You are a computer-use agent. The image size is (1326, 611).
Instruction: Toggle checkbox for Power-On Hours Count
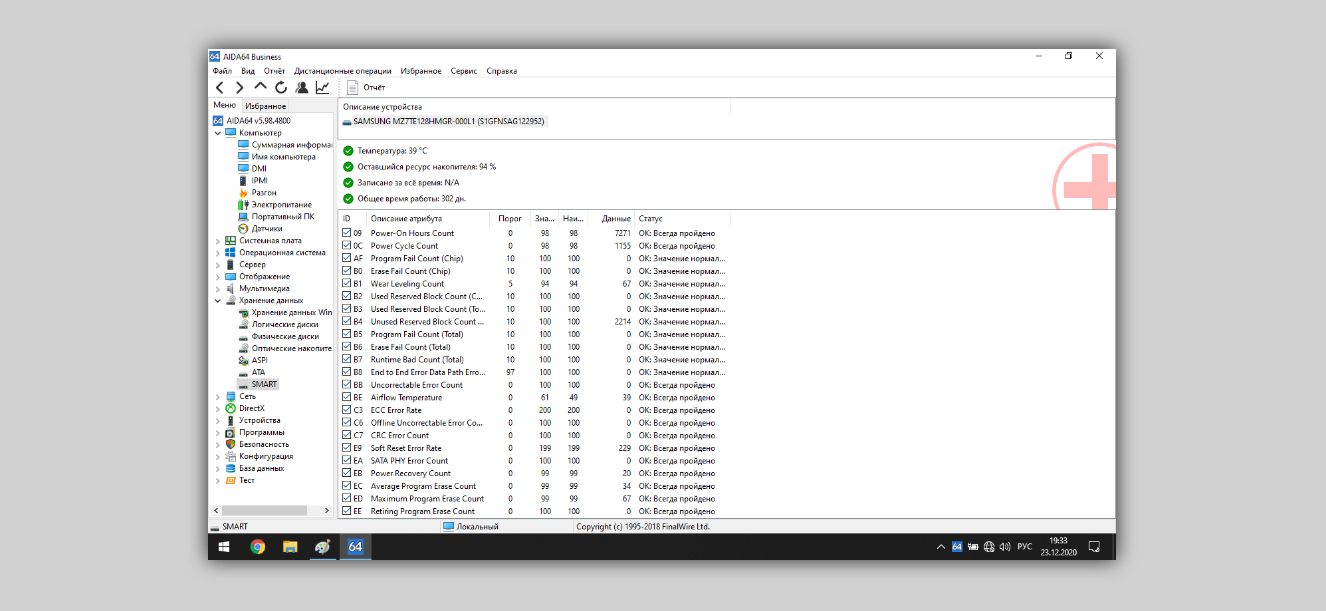click(x=346, y=233)
